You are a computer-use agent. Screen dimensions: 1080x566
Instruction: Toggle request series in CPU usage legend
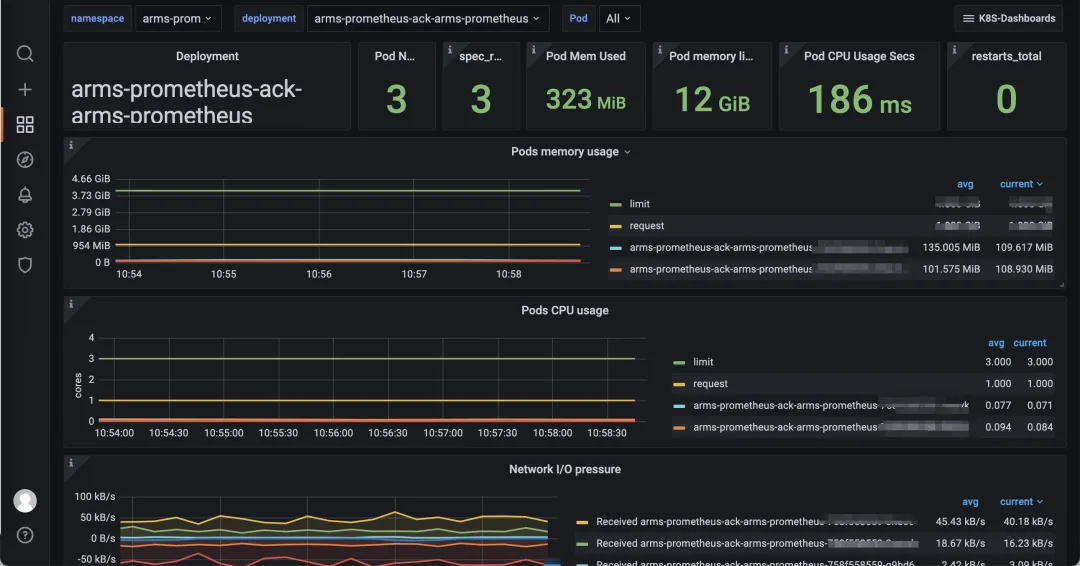pyautogui.click(x=710, y=384)
